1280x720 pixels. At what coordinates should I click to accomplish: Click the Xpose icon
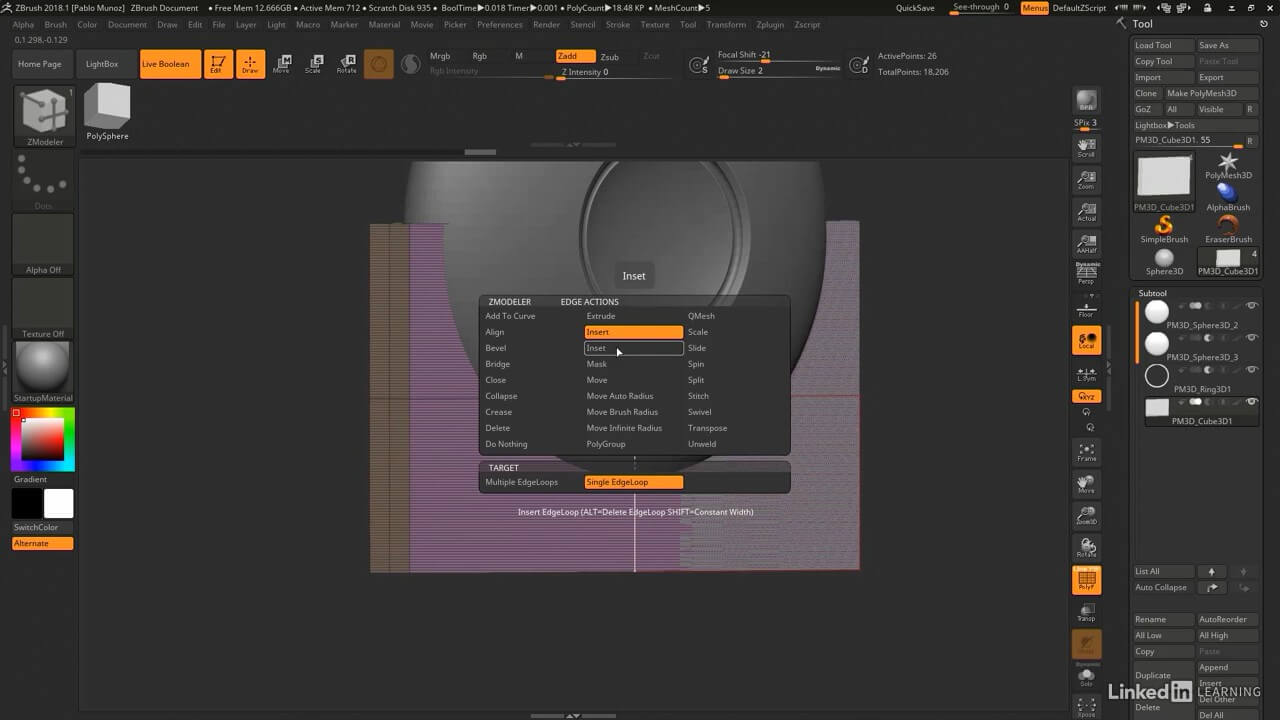(x=1086, y=707)
